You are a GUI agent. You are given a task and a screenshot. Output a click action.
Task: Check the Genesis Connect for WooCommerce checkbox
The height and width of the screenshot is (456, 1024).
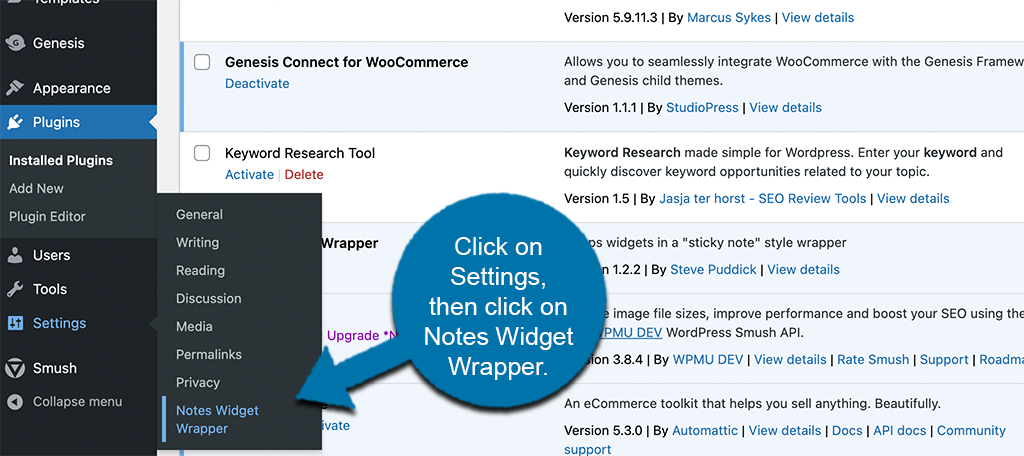(x=202, y=62)
